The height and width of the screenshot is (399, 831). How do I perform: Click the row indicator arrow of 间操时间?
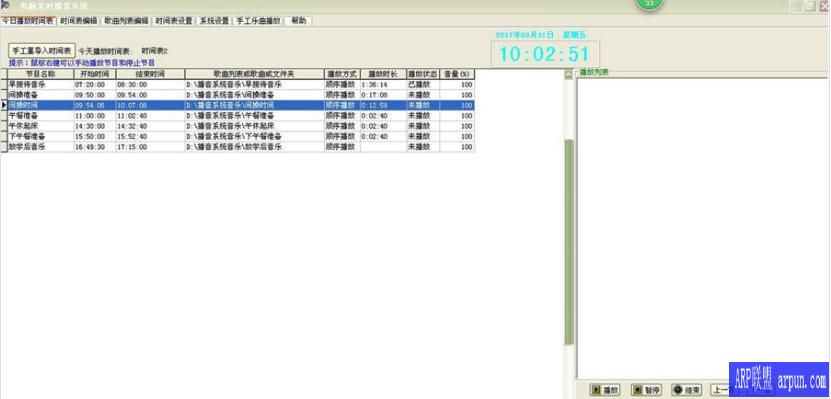(4, 105)
